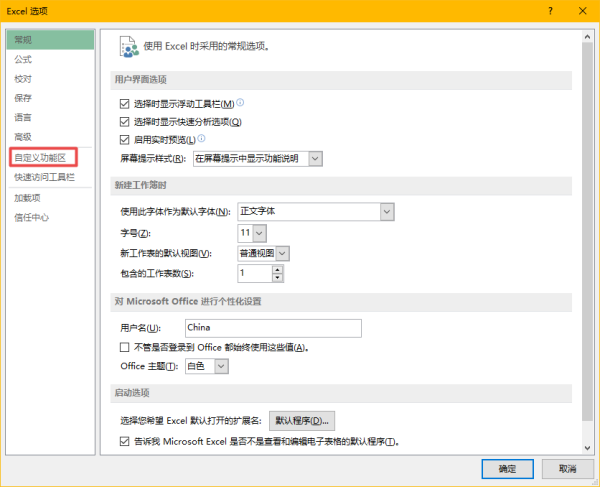600x487 pixels.
Task: Enable 不管是否登录到 Office 都始终使用这些值 checkbox
Action: coord(124,347)
